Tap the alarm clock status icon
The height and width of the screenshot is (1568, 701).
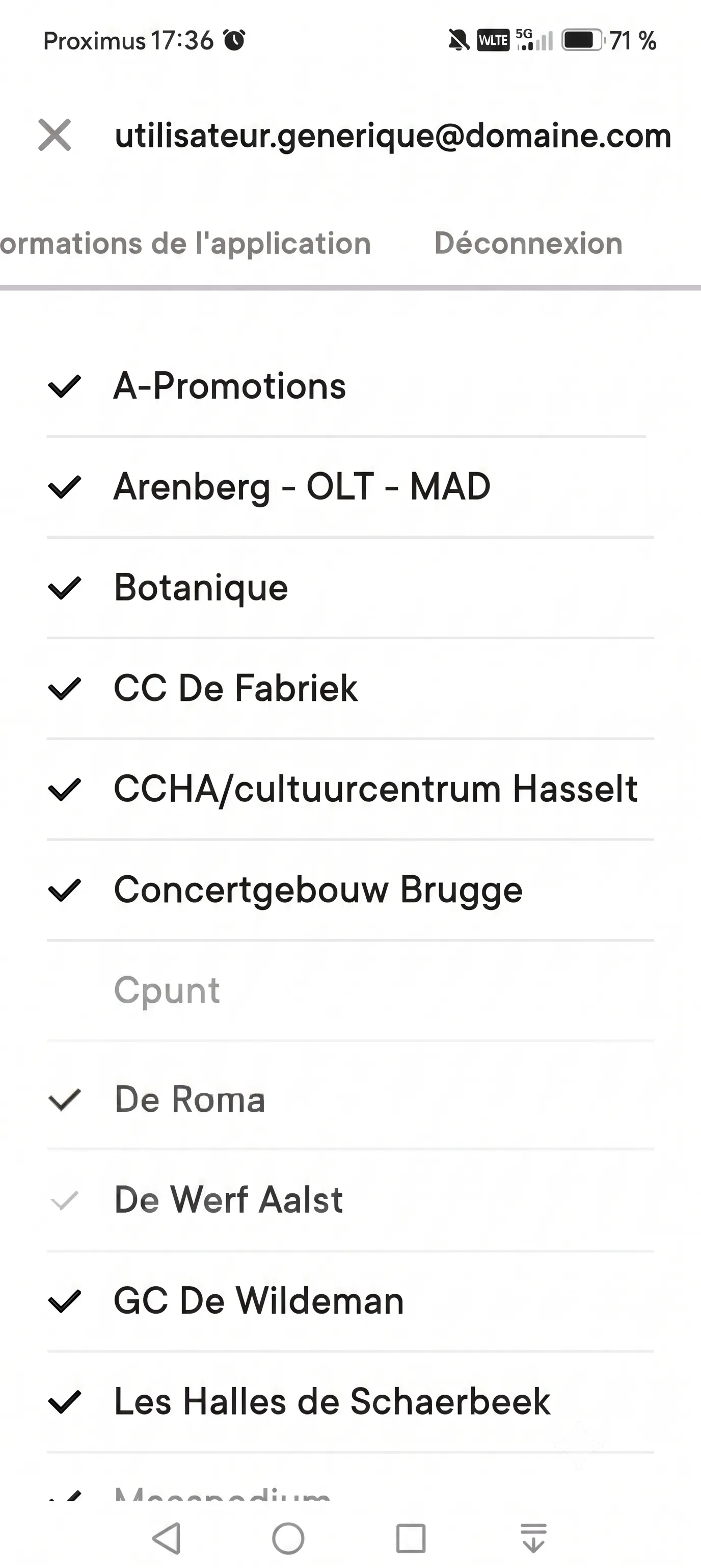(234, 40)
